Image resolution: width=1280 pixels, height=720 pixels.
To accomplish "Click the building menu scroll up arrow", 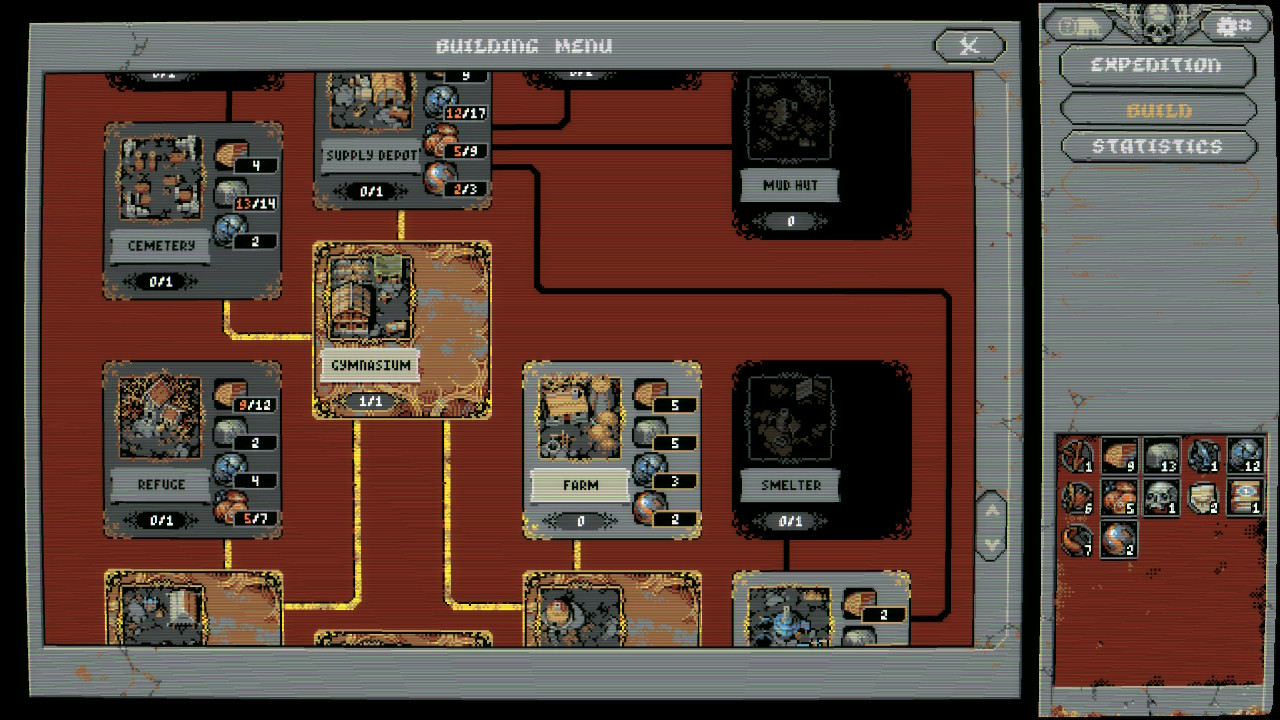I will coord(991,510).
